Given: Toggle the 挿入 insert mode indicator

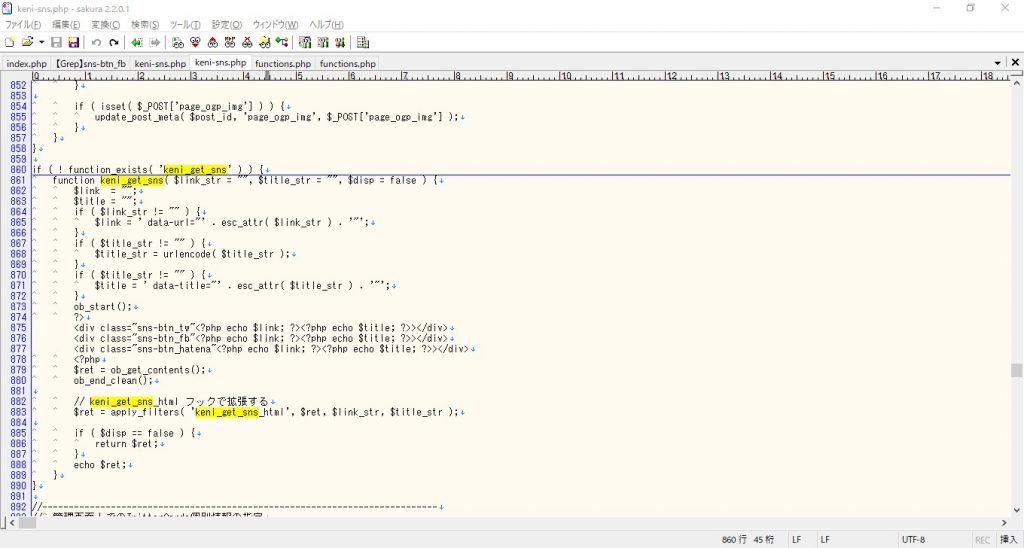Looking at the screenshot, I should [x=1009, y=540].
